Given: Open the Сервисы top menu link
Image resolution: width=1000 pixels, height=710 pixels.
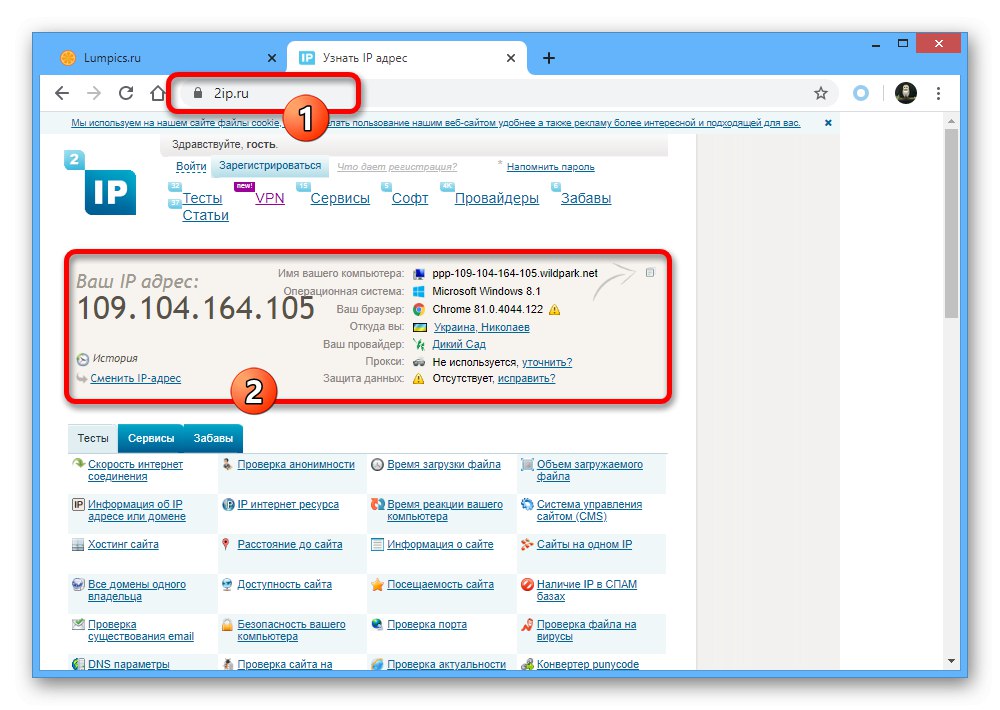Looking at the screenshot, I should [x=340, y=198].
